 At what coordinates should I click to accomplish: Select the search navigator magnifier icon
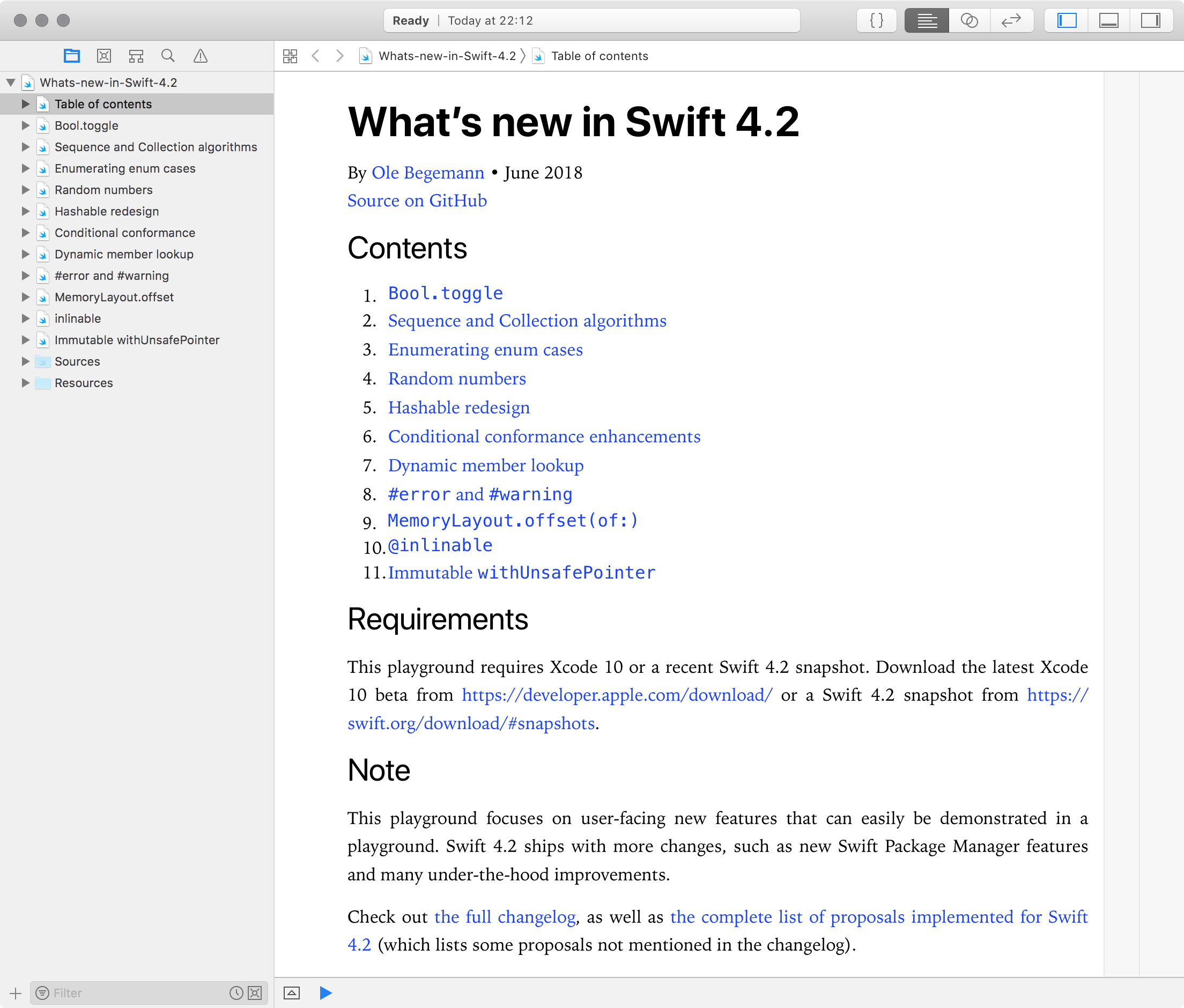coord(168,55)
